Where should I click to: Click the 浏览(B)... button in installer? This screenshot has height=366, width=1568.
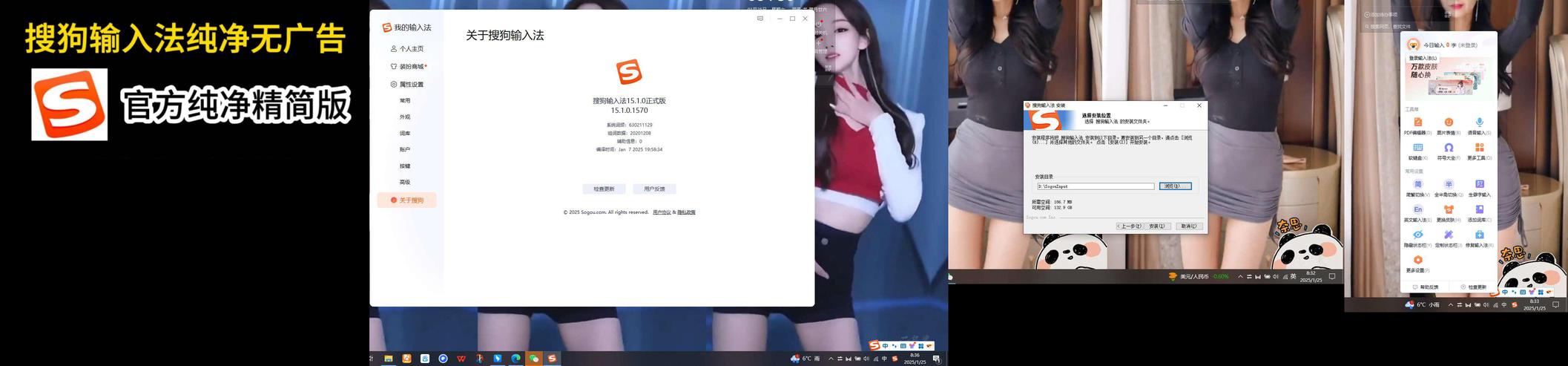[1175, 186]
